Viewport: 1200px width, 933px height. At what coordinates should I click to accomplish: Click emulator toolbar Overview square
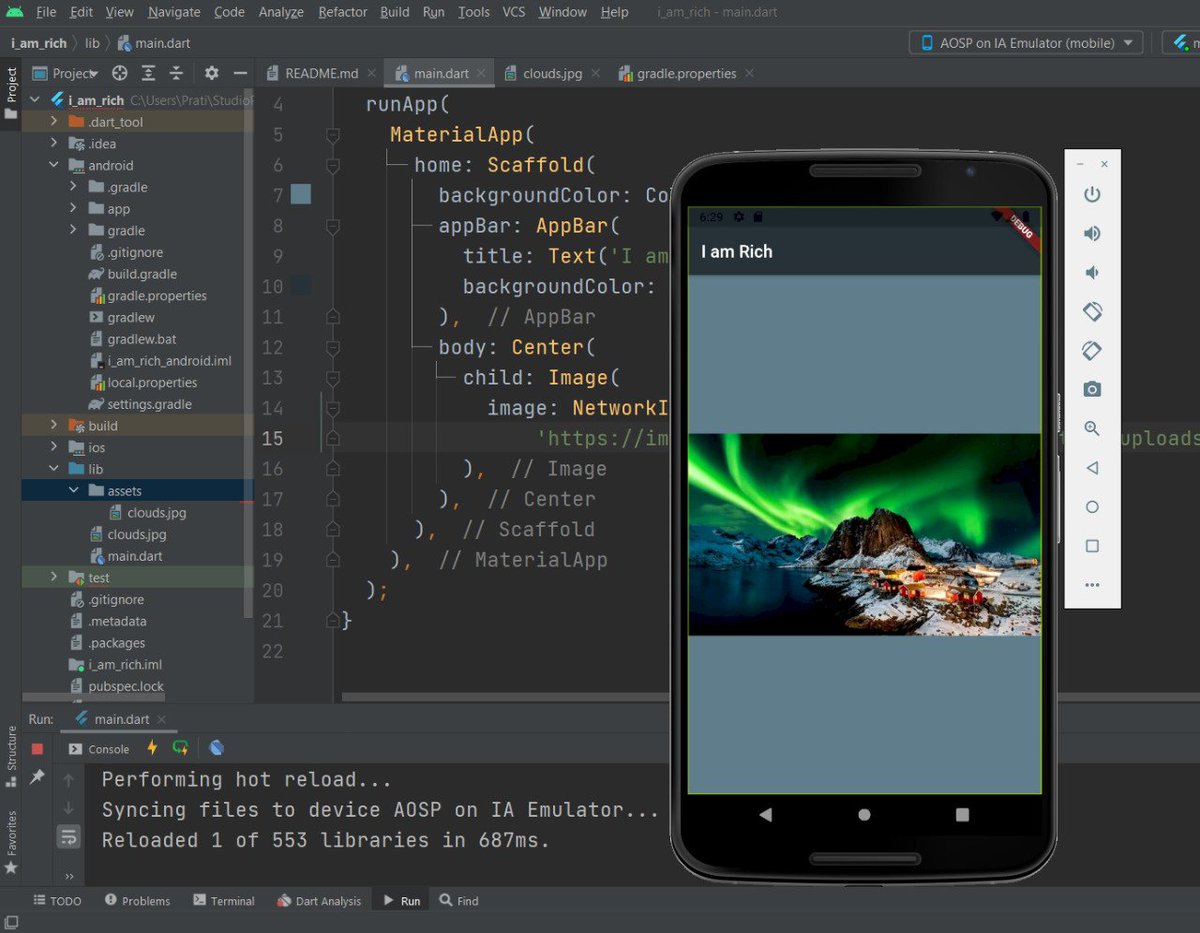tap(1092, 546)
